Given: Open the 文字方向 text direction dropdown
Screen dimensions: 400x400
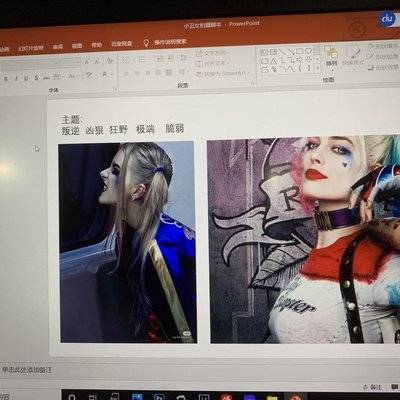Looking at the screenshot, I should click(x=212, y=53).
